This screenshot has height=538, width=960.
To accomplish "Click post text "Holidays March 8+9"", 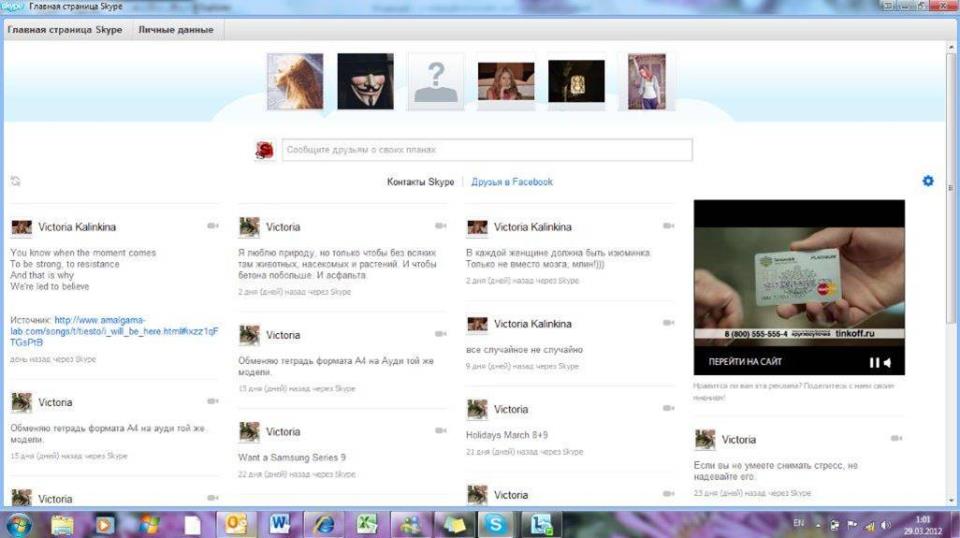I will (507, 435).
